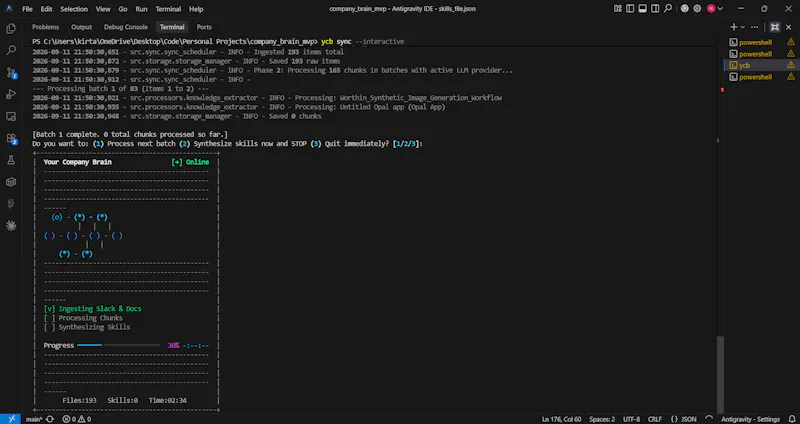This screenshot has height=424, width=800.
Task: Open the launch profile dropdown beside plus
Action: point(742,27)
